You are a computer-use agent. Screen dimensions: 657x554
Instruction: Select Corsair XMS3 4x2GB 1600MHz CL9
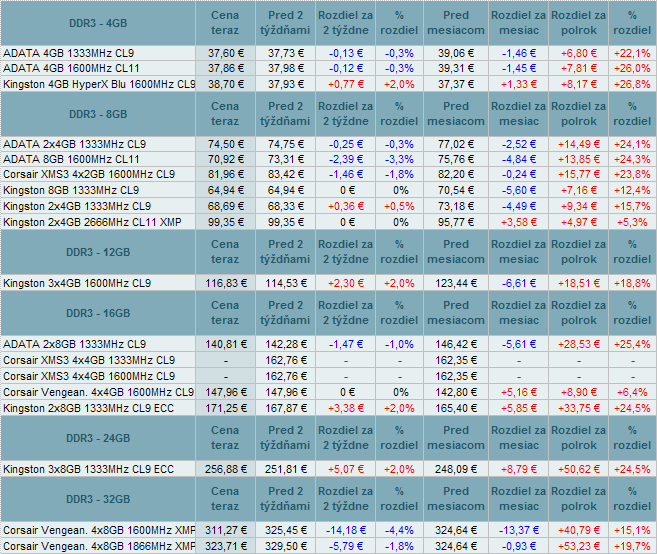[89, 174]
